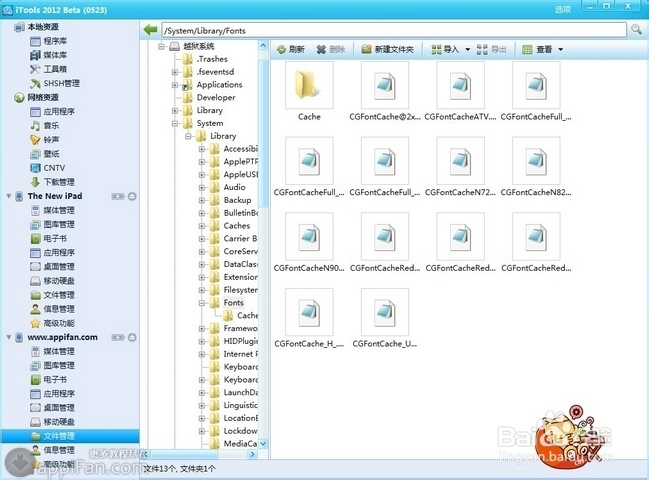
Task: Click the 导出 export button
Action: (491, 49)
